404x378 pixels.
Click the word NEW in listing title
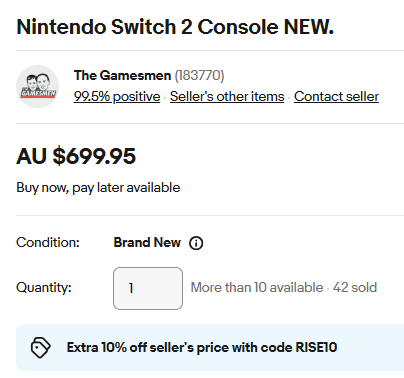308,27
